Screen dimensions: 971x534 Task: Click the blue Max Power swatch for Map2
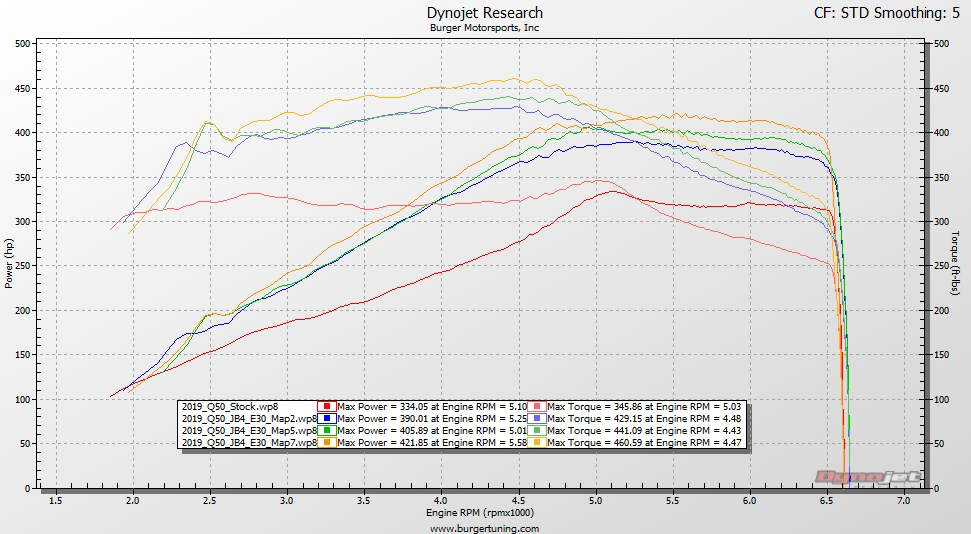(x=326, y=419)
